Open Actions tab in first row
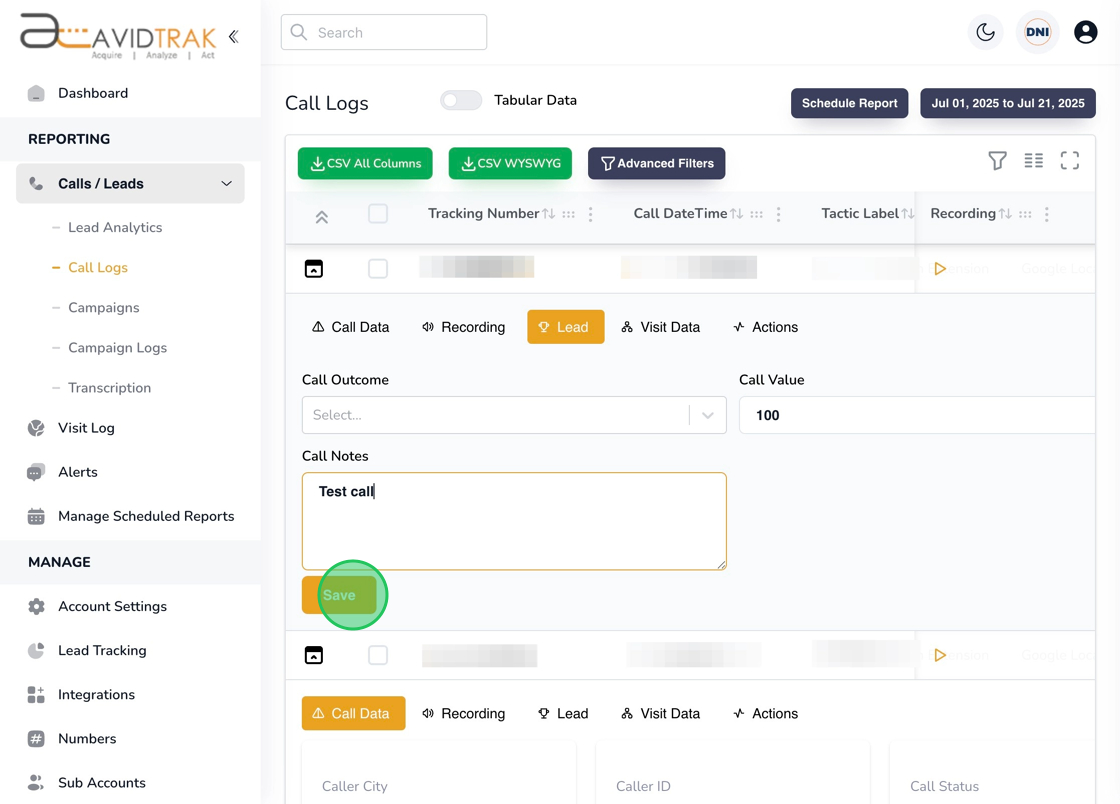1120x804 pixels. [x=765, y=327]
